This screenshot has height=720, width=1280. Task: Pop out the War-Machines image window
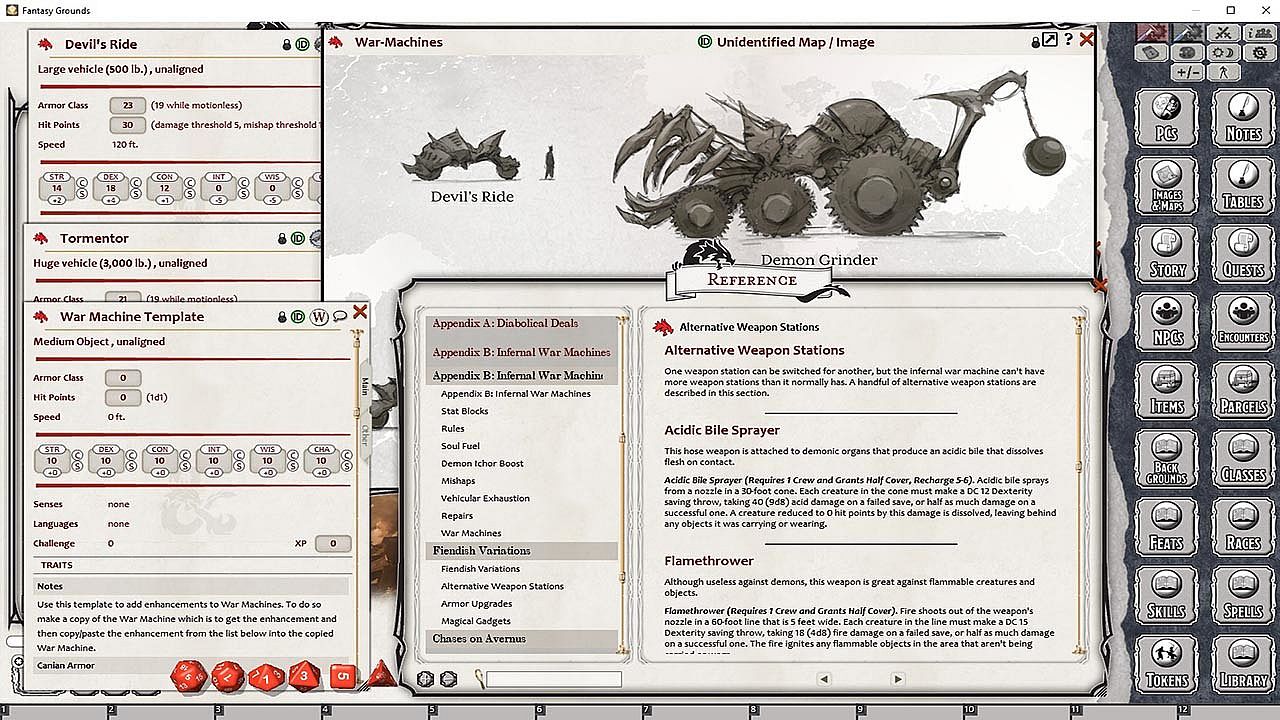point(1050,40)
